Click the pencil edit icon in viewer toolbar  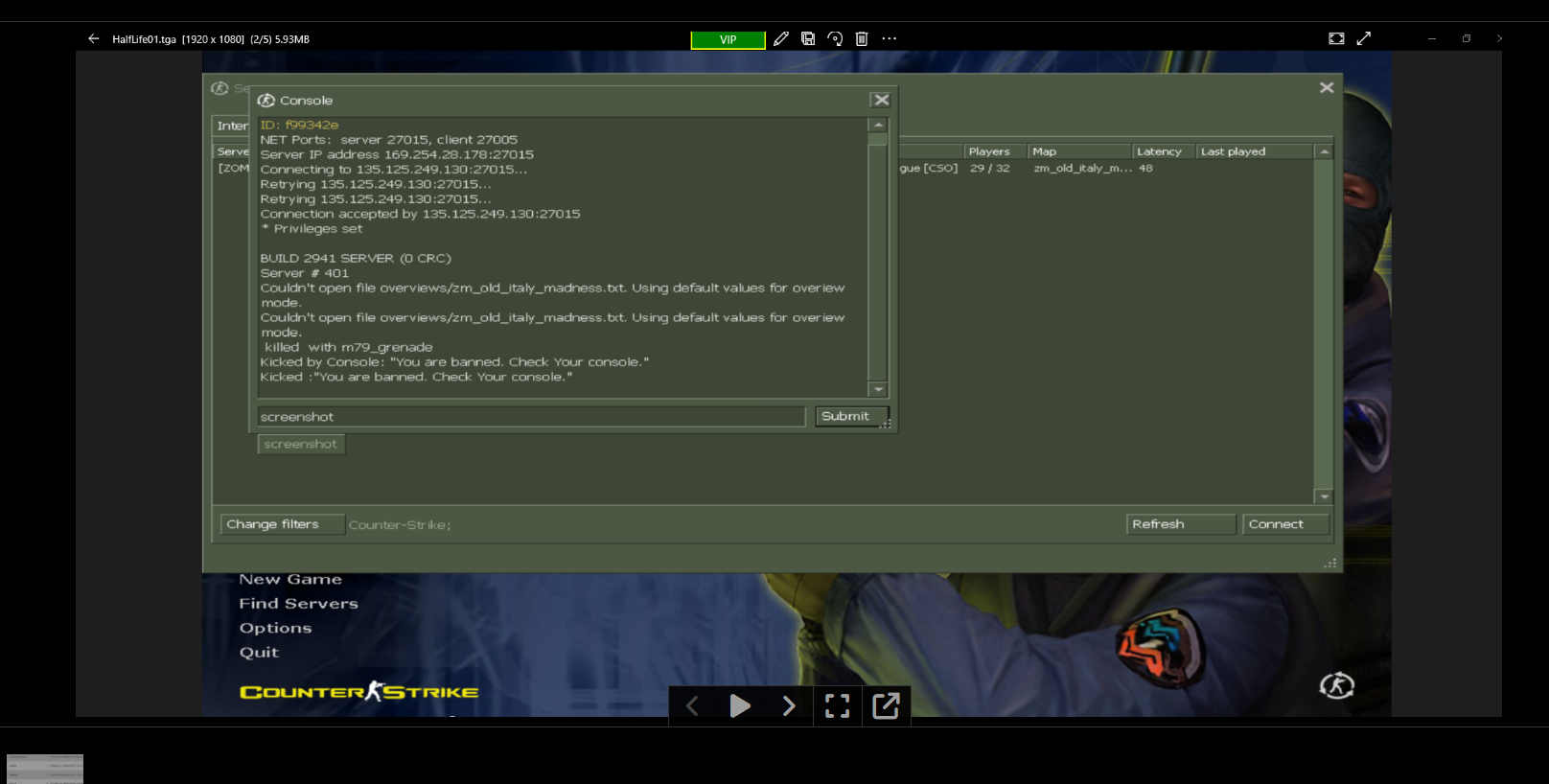[x=781, y=38]
